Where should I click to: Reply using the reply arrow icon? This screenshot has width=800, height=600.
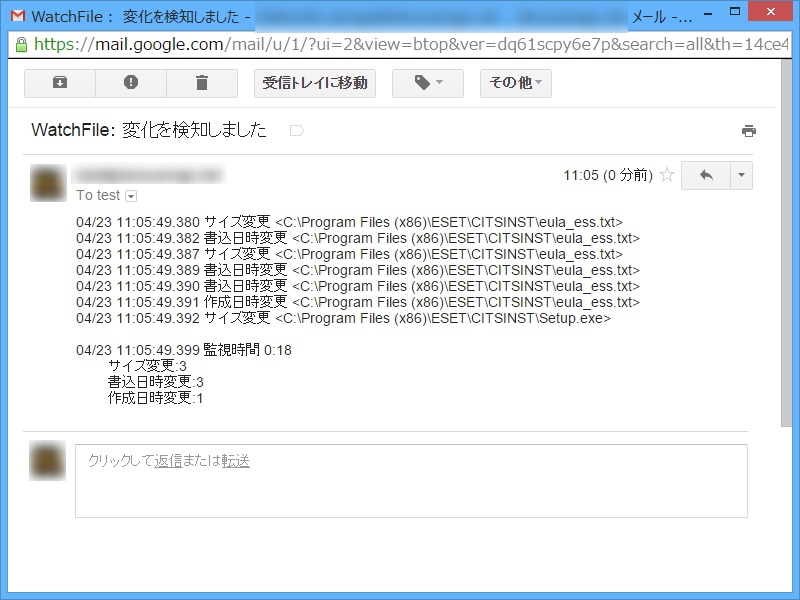[708, 175]
